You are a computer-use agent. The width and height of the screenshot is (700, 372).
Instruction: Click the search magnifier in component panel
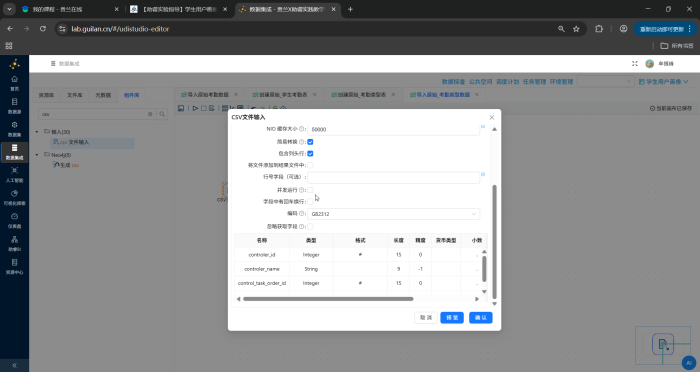[162, 114]
